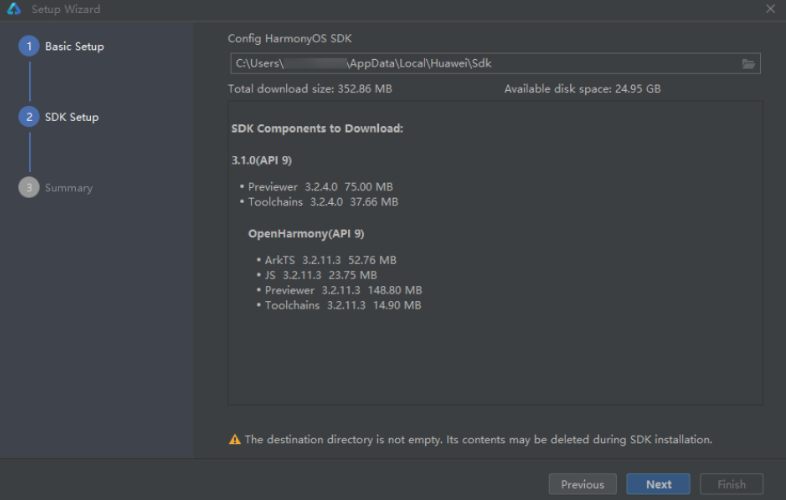Select the 3.1.0(API 9) heading
Screen dimensions: 786x500
click(x=262, y=160)
